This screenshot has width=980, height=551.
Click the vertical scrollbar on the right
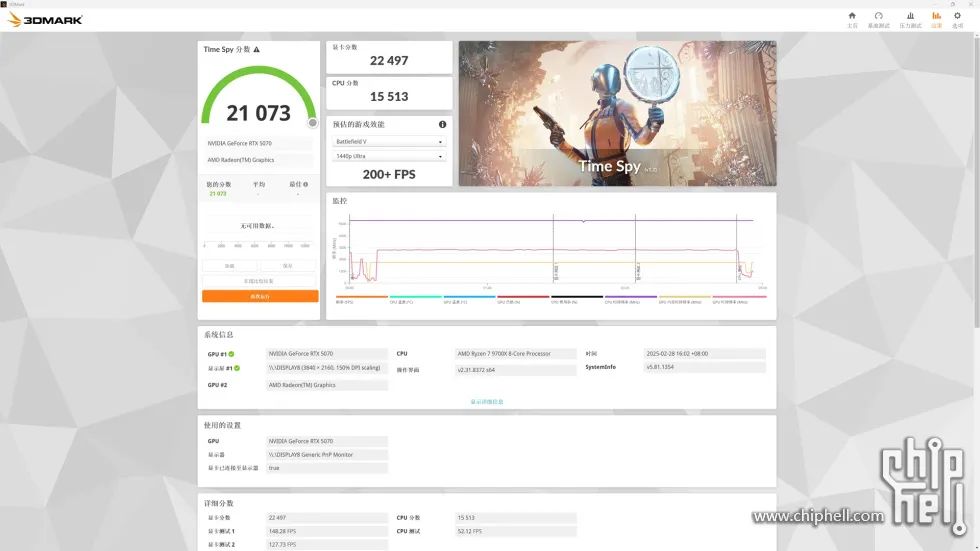coord(976,181)
